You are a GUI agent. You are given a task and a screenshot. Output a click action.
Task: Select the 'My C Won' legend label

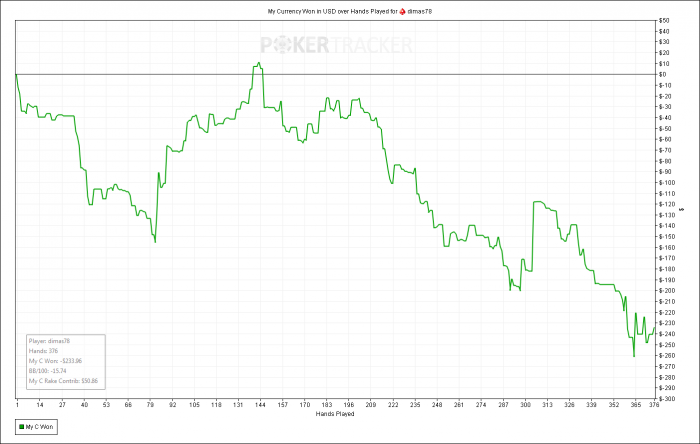click(x=39, y=427)
